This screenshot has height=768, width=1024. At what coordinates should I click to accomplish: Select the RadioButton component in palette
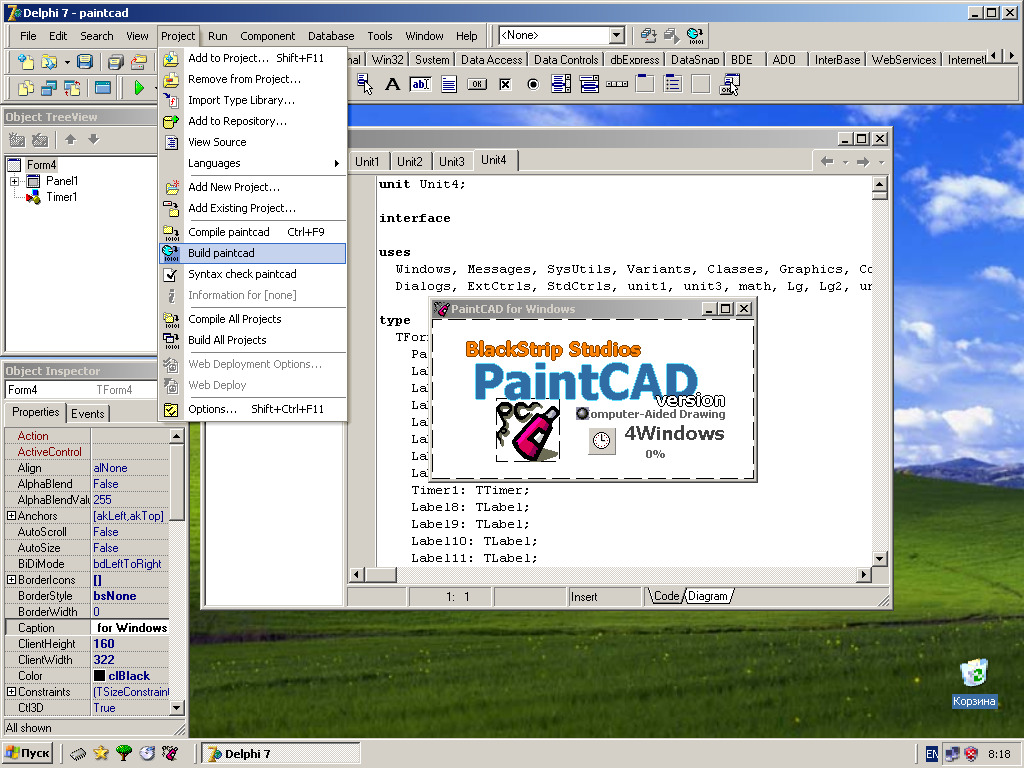coord(533,85)
